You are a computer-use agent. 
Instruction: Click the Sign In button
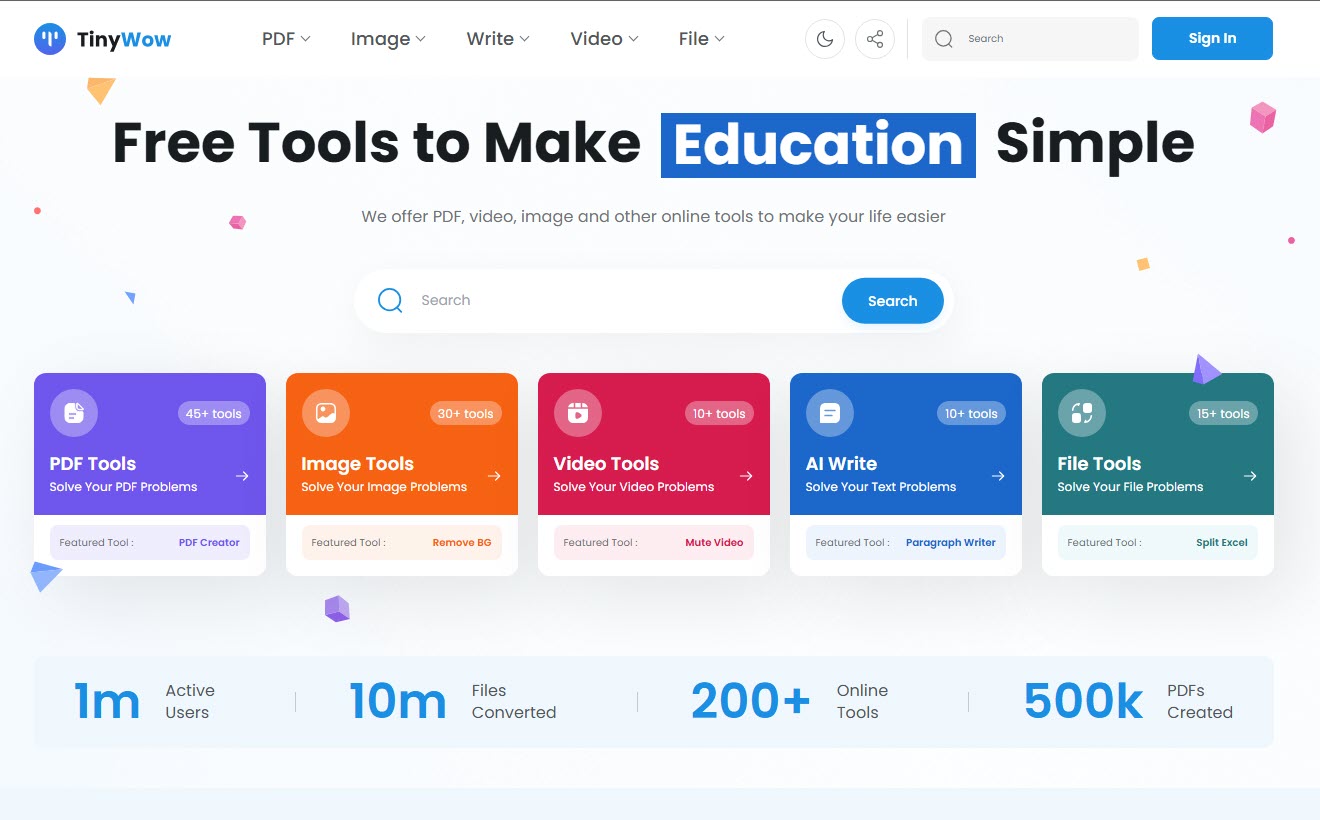pos(1212,38)
